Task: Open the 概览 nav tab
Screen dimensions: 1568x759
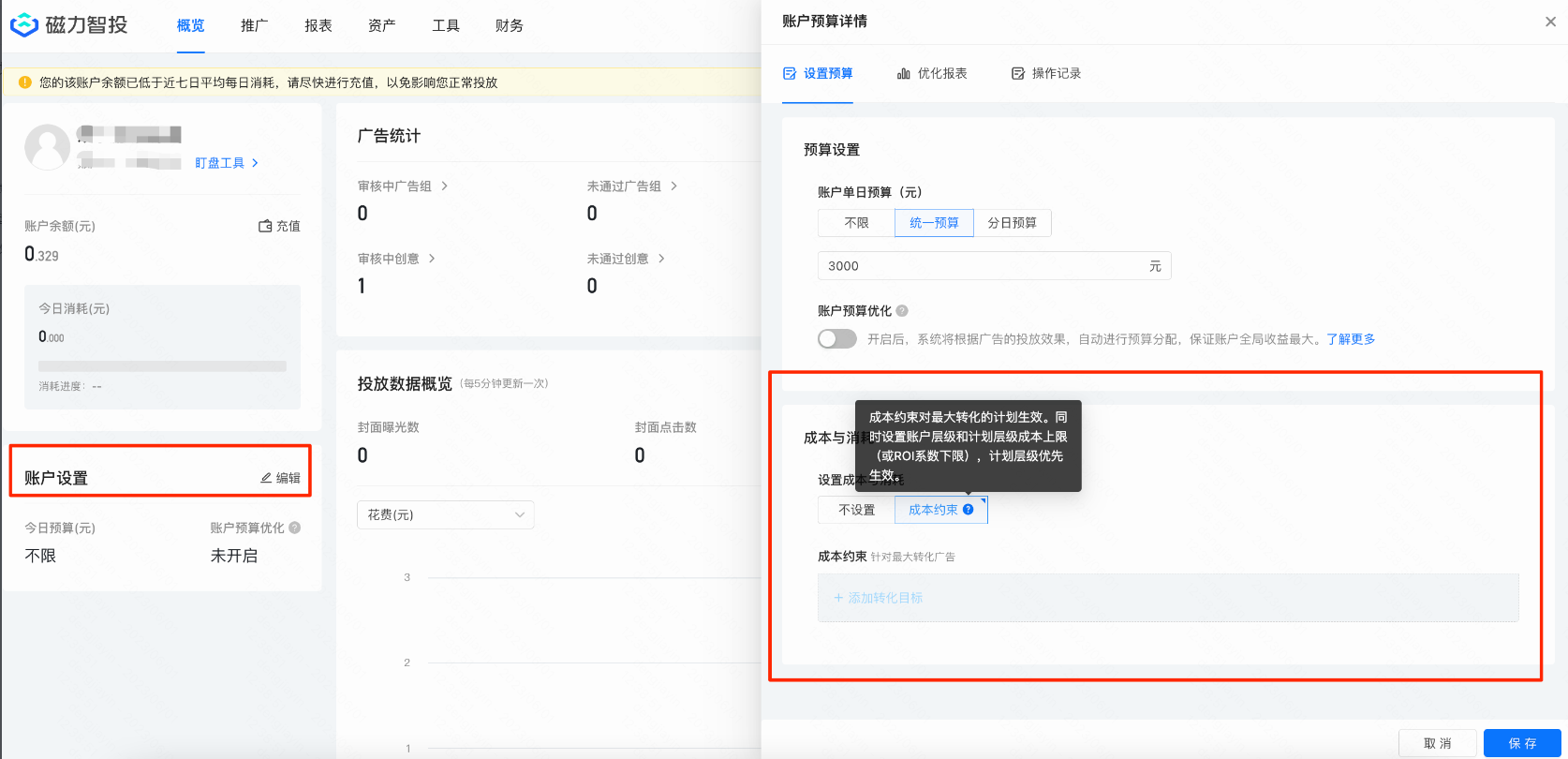Action: point(191,25)
